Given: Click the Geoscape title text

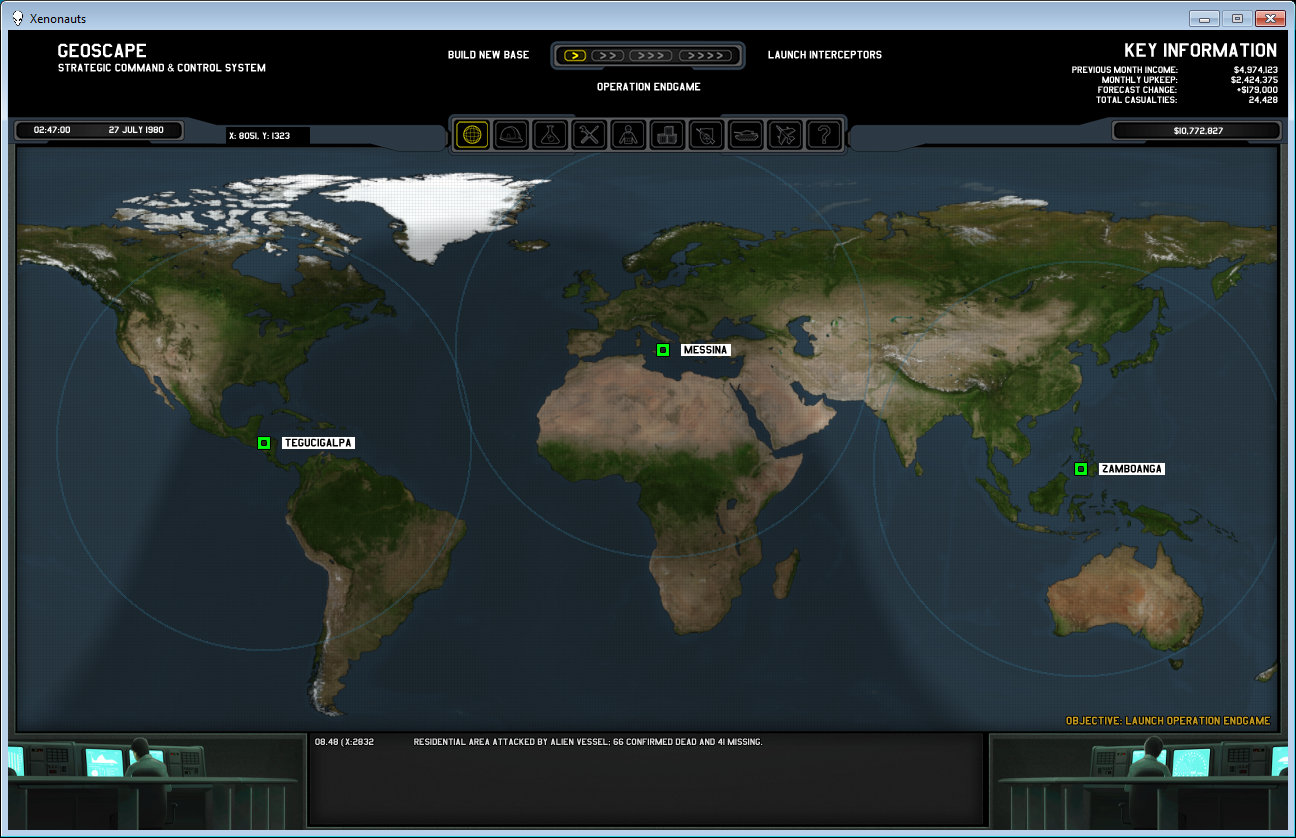Looking at the screenshot, I should click(x=102, y=51).
